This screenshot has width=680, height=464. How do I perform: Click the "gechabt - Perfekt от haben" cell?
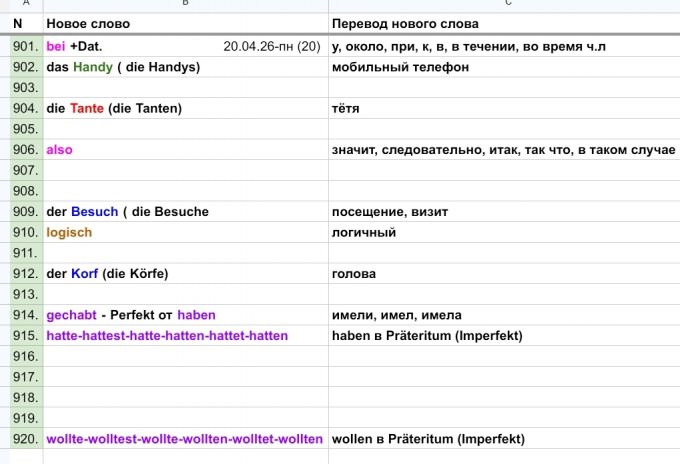pos(185,315)
